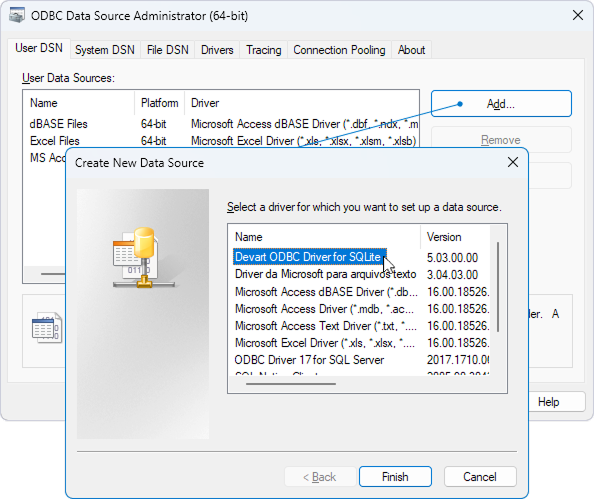
Task: Select Excel Files user data source
Action: (x=55, y=141)
